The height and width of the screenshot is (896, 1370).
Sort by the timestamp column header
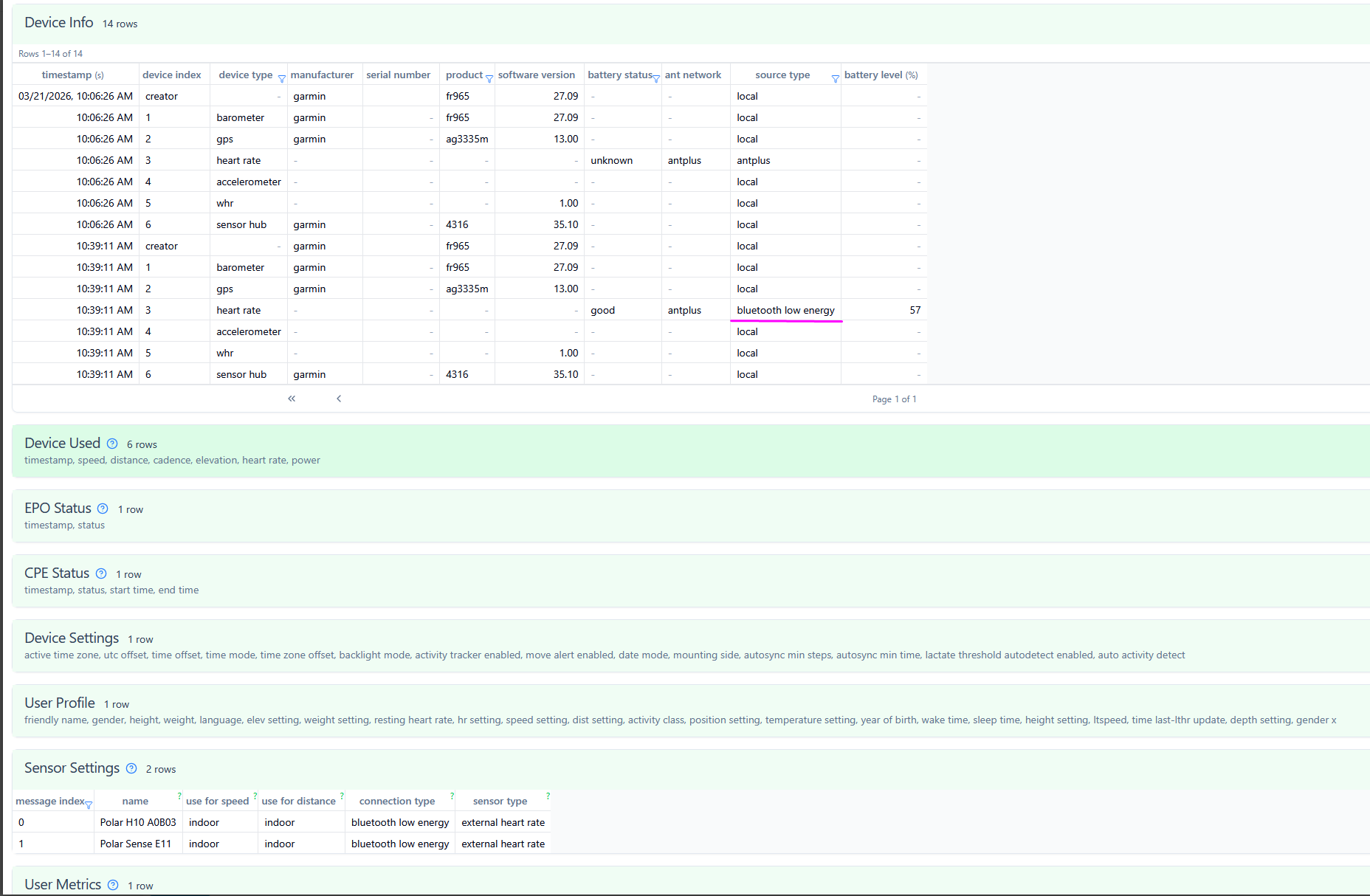(67, 75)
